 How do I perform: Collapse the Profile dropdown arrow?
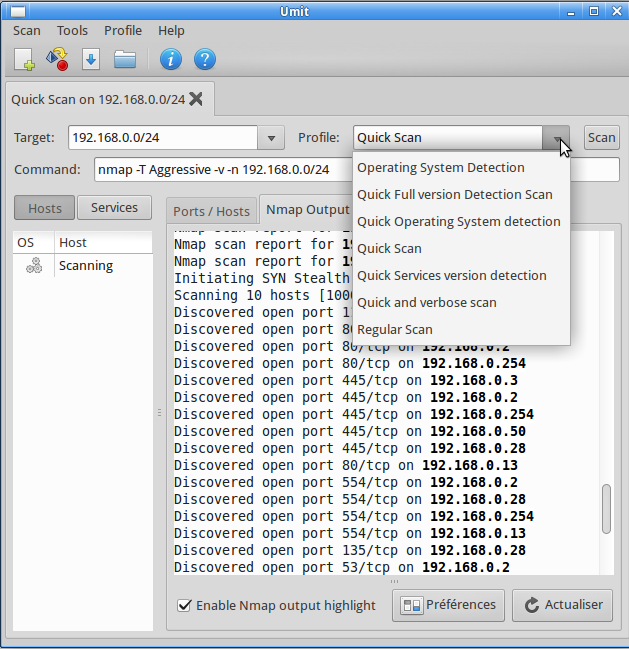[557, 138]
